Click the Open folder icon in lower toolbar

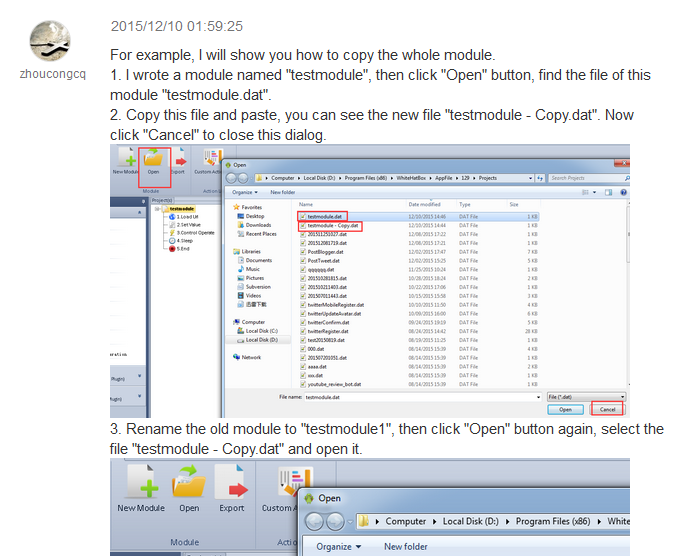[x=189, y=485]
